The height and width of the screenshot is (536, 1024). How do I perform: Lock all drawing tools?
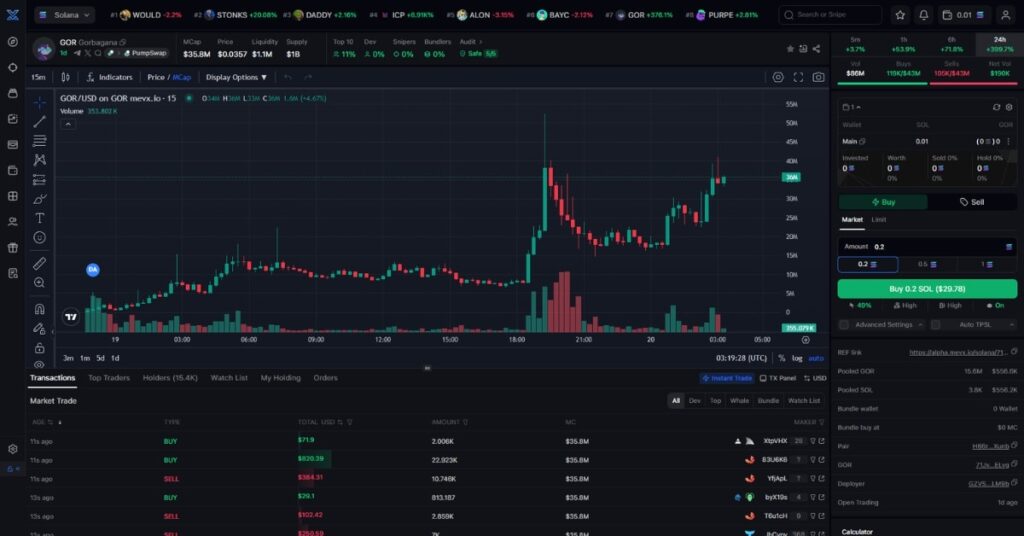[40, 348]
